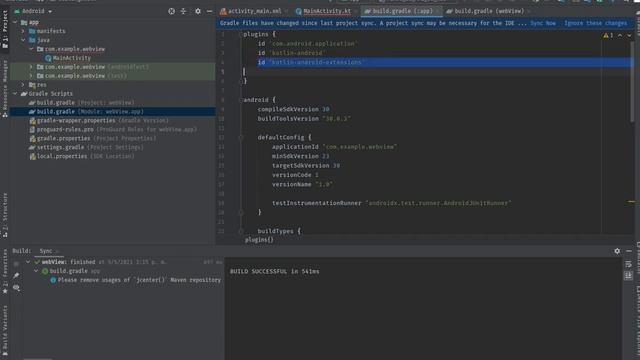Viewport: 640px width, 360px height.
Task: Hide the Project panel with minus icon
Action: coord(209,11)
